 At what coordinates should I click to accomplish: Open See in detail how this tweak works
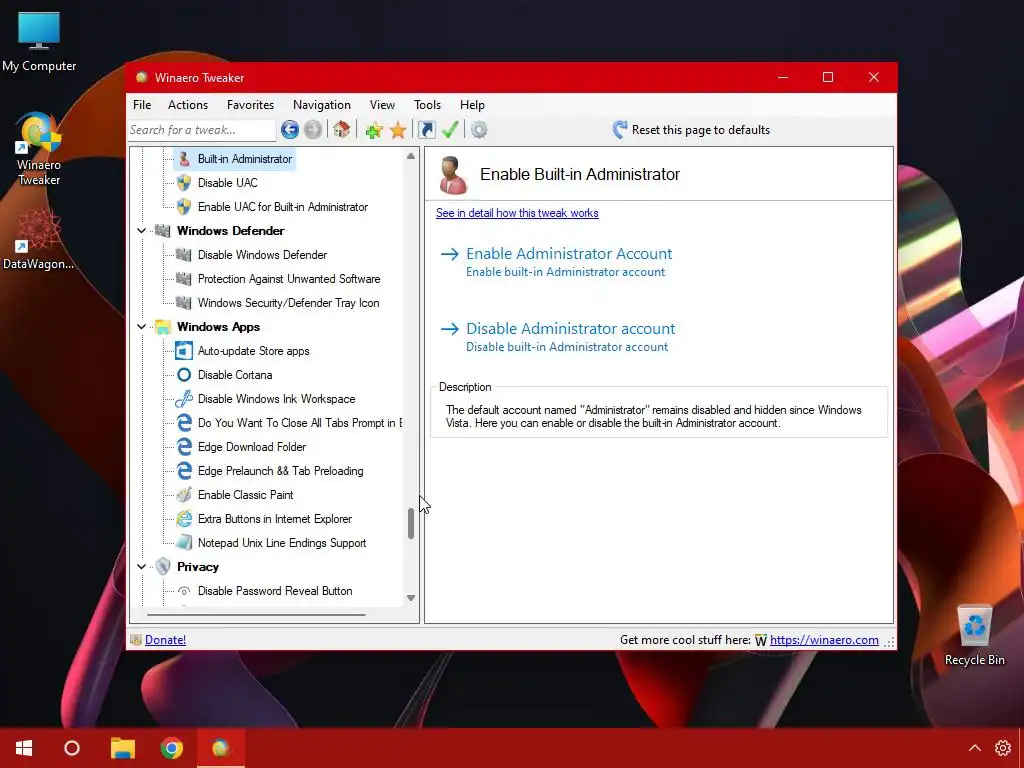pyautogui.click(x=517, y=213)
